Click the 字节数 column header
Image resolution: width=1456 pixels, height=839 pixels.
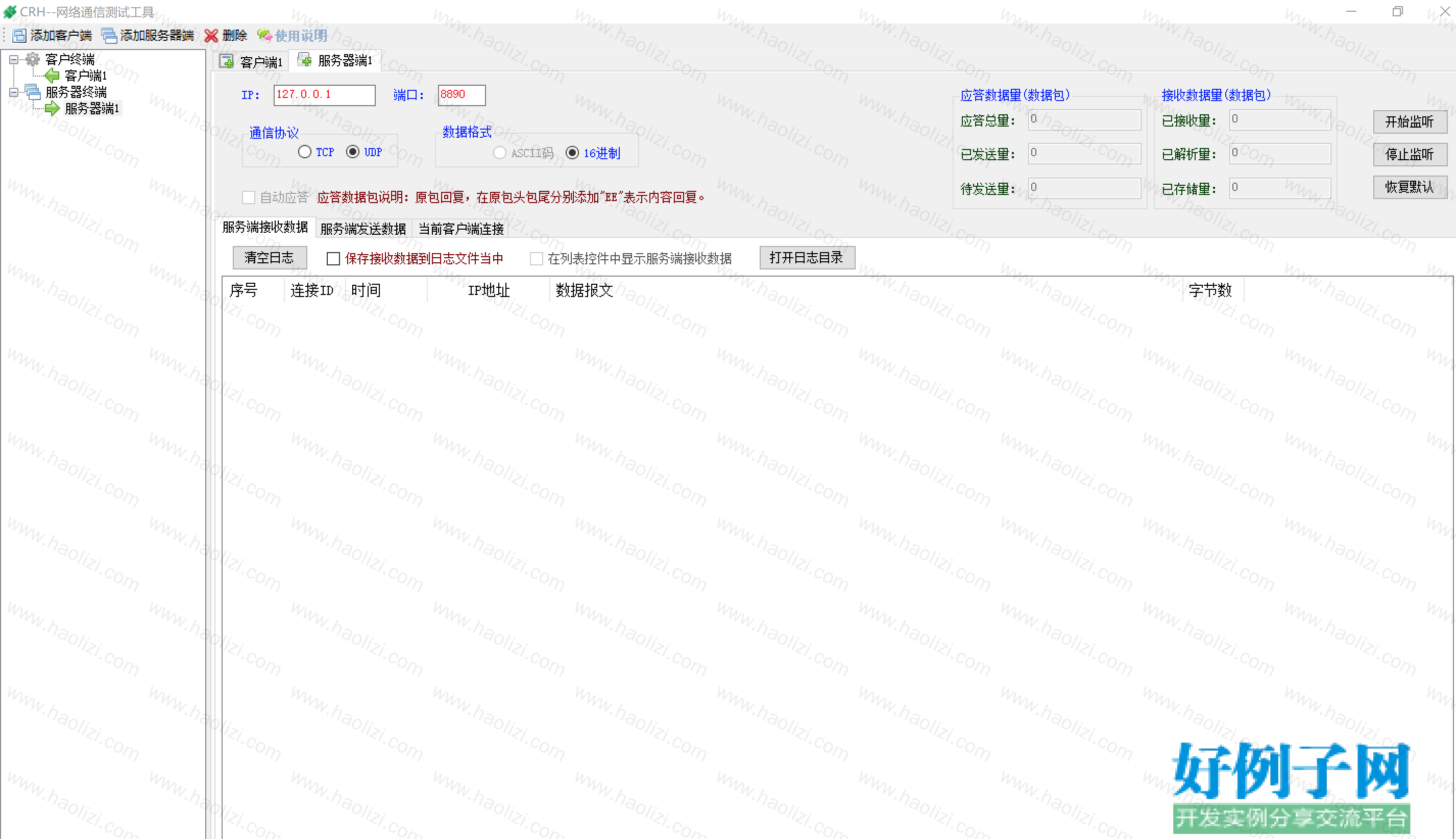click(1214, 290)
